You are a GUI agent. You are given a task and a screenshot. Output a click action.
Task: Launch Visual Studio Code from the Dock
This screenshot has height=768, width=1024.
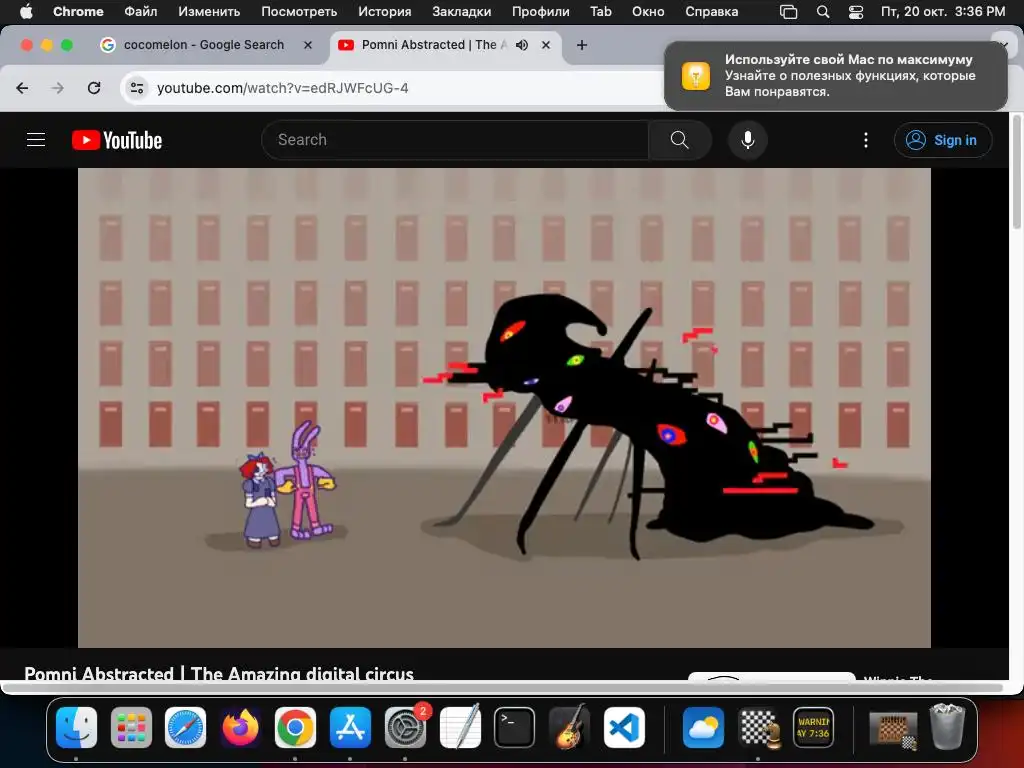pyautogui.click(x=624, y=728)
